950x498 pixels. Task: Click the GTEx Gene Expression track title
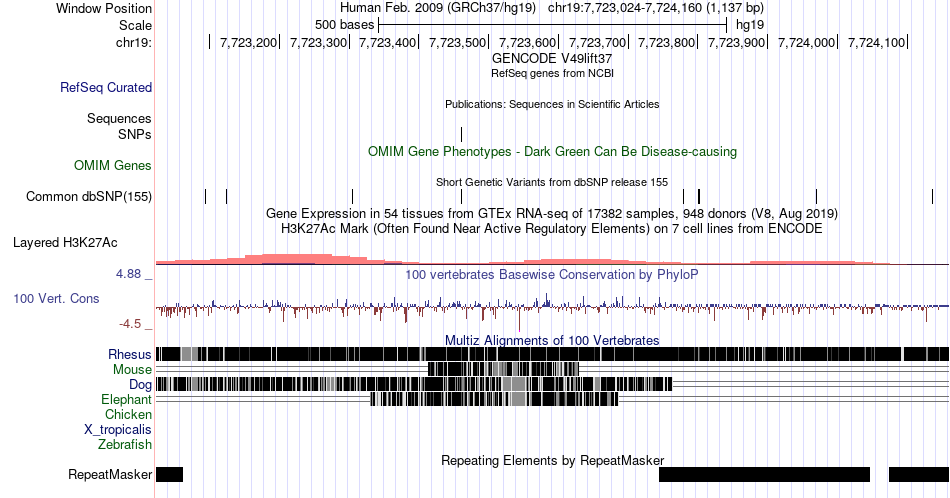(x=552, y=213)
